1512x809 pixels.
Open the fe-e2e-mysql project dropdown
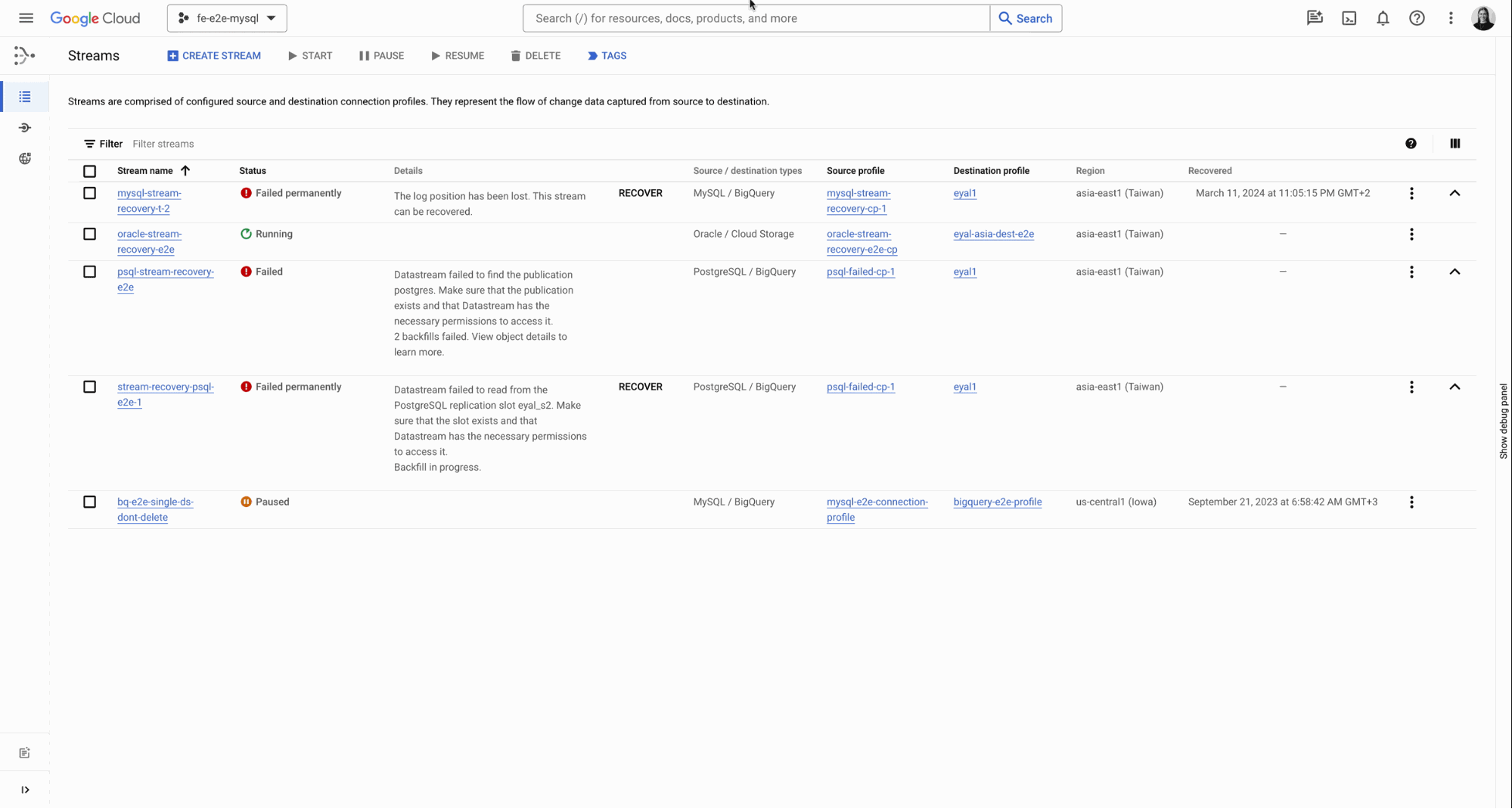(227, 18)
